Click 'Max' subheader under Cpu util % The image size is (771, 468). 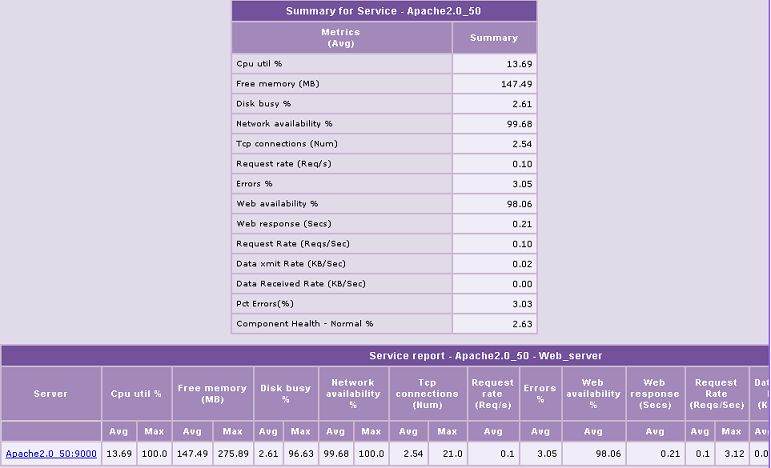pyautogui.click(x=154, y=431)
